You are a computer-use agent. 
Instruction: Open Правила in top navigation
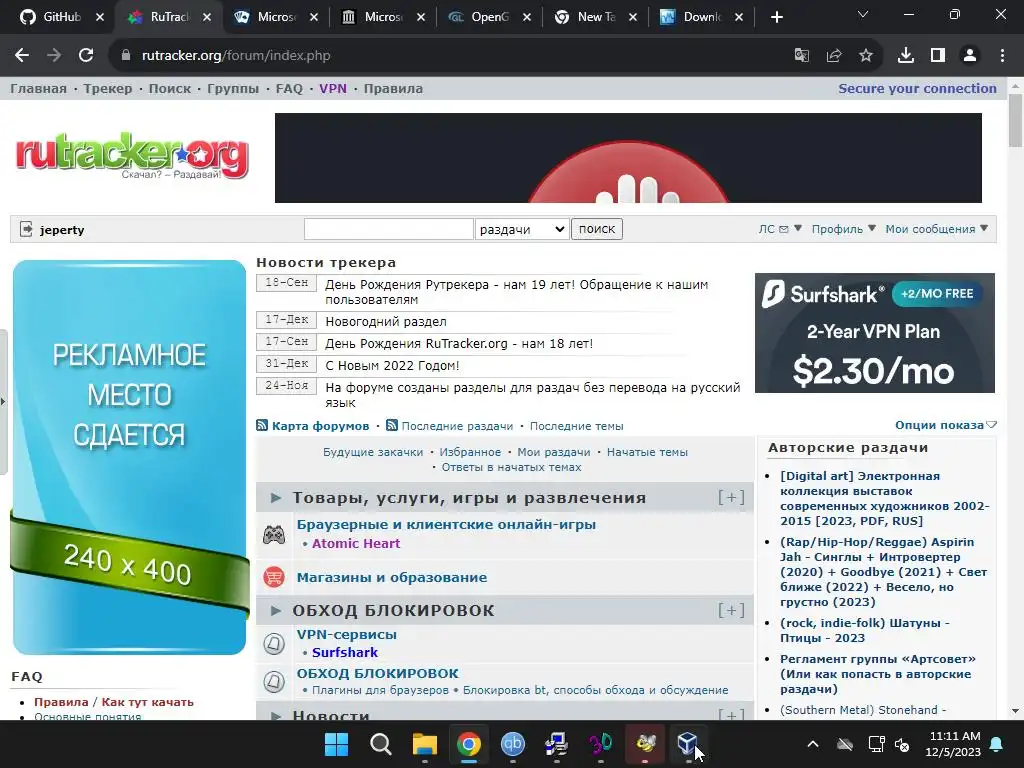click(x=393, y=88)
